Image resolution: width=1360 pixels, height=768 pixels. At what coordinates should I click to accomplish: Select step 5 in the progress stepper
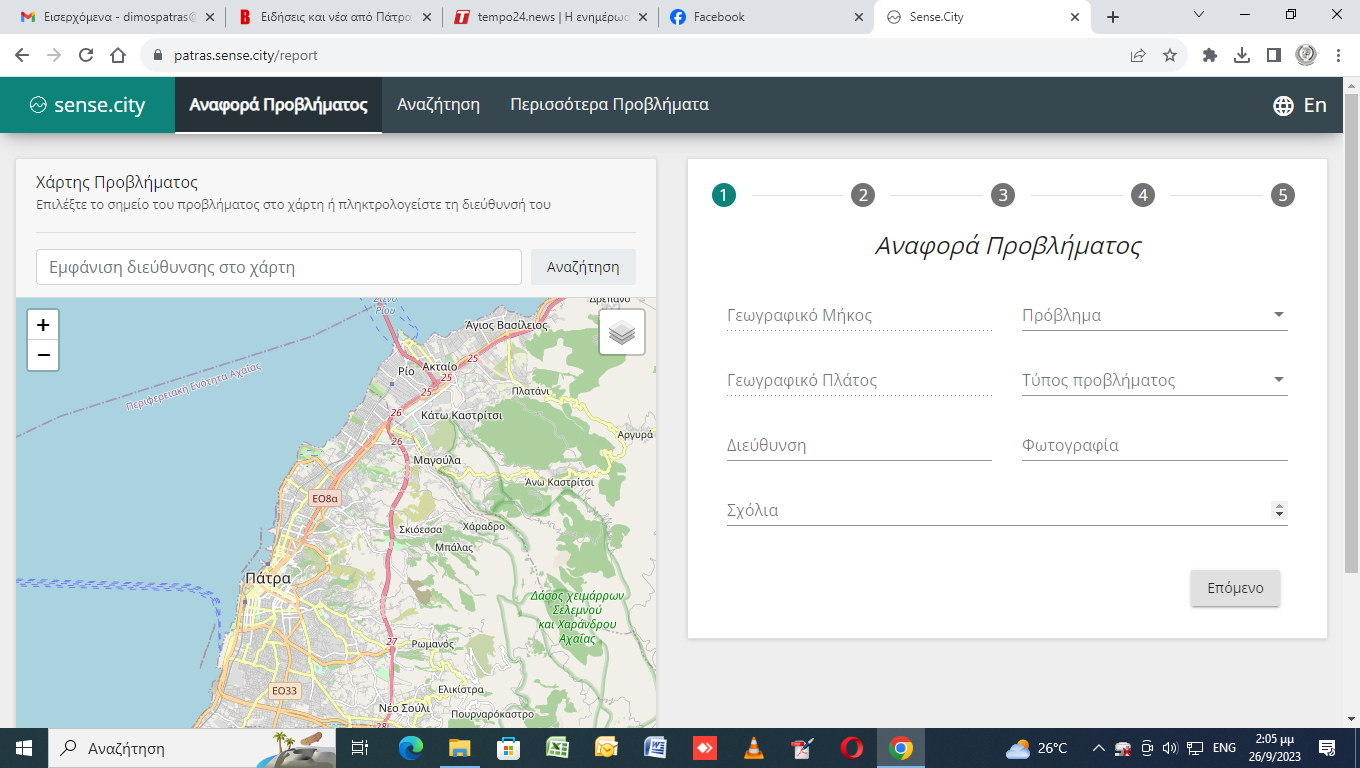[1283, 195]
